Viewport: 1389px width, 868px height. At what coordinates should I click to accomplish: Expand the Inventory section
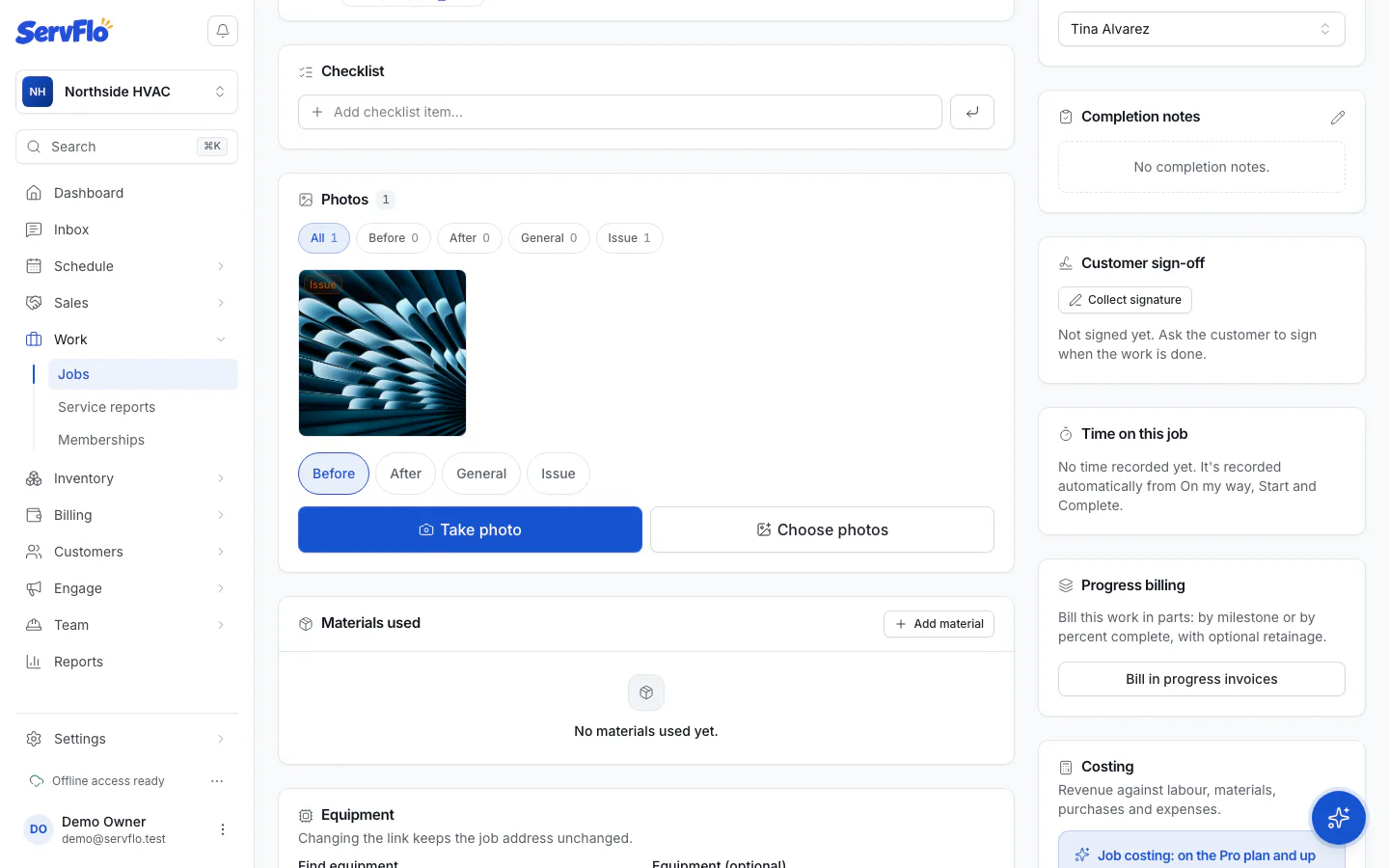126,478
